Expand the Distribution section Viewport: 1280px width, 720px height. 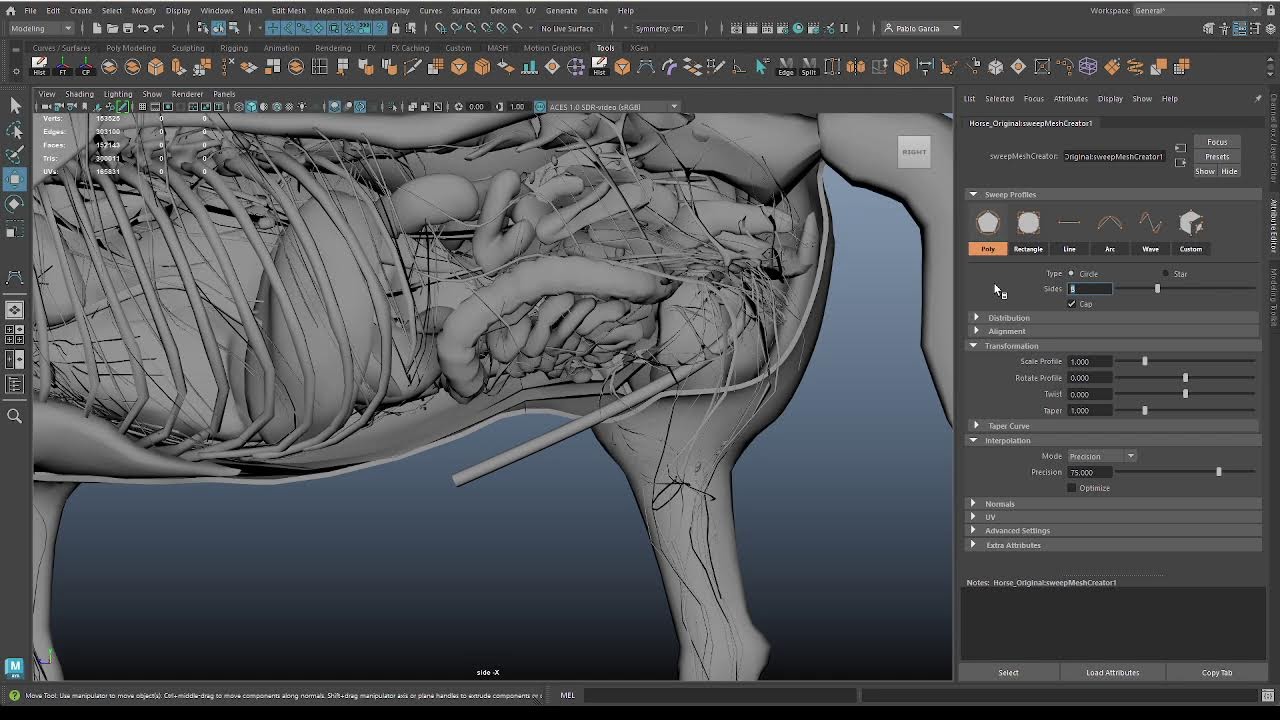pos(1112,317)
